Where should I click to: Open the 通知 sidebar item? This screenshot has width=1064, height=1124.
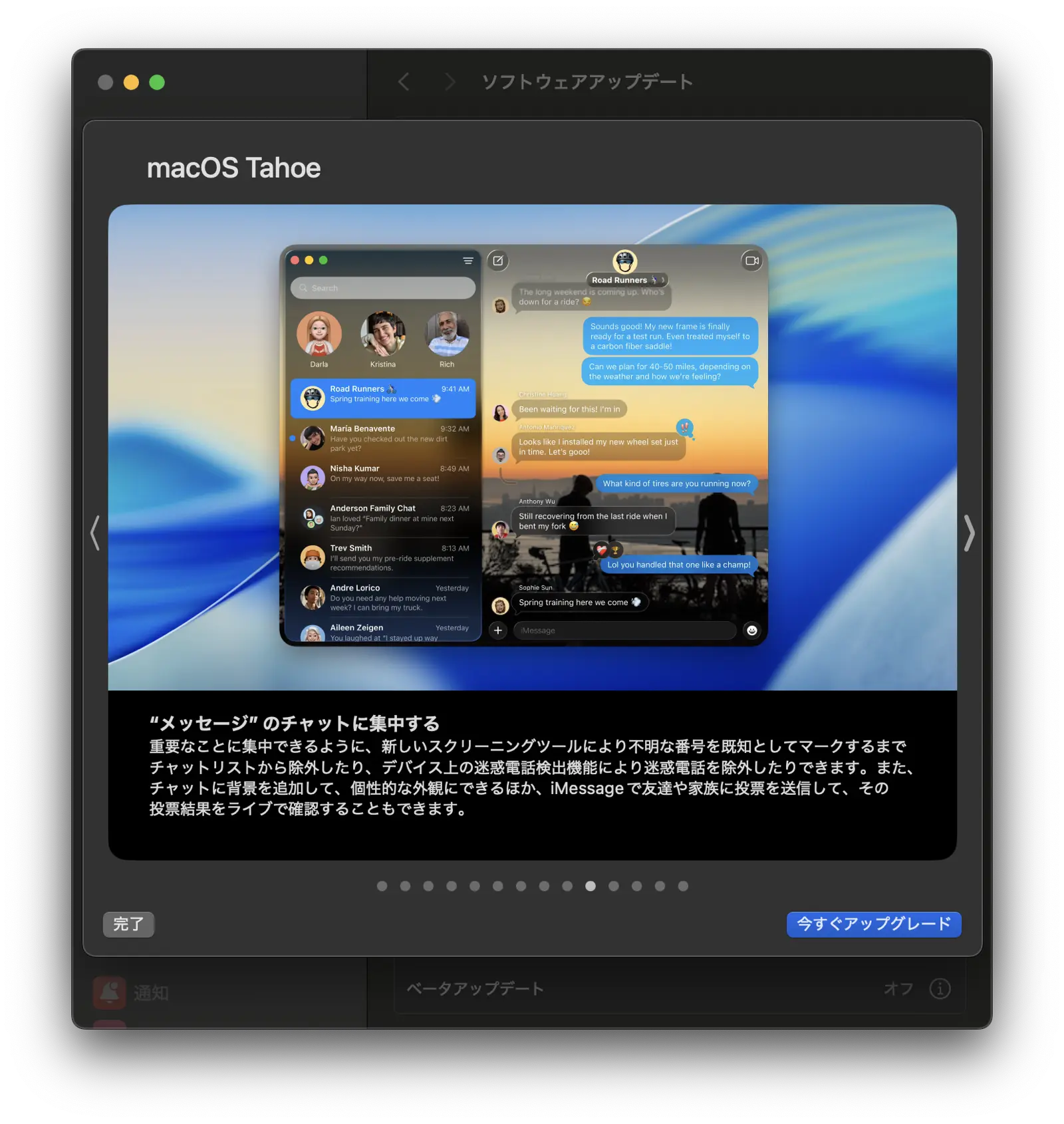(131, 992)
